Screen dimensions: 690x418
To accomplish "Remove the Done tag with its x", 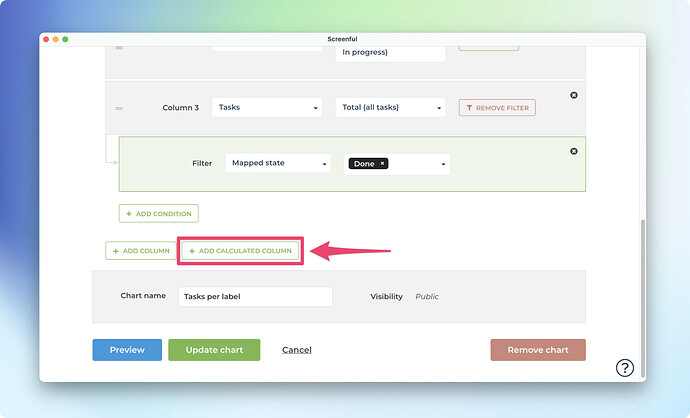I will (x=382, y=163).
